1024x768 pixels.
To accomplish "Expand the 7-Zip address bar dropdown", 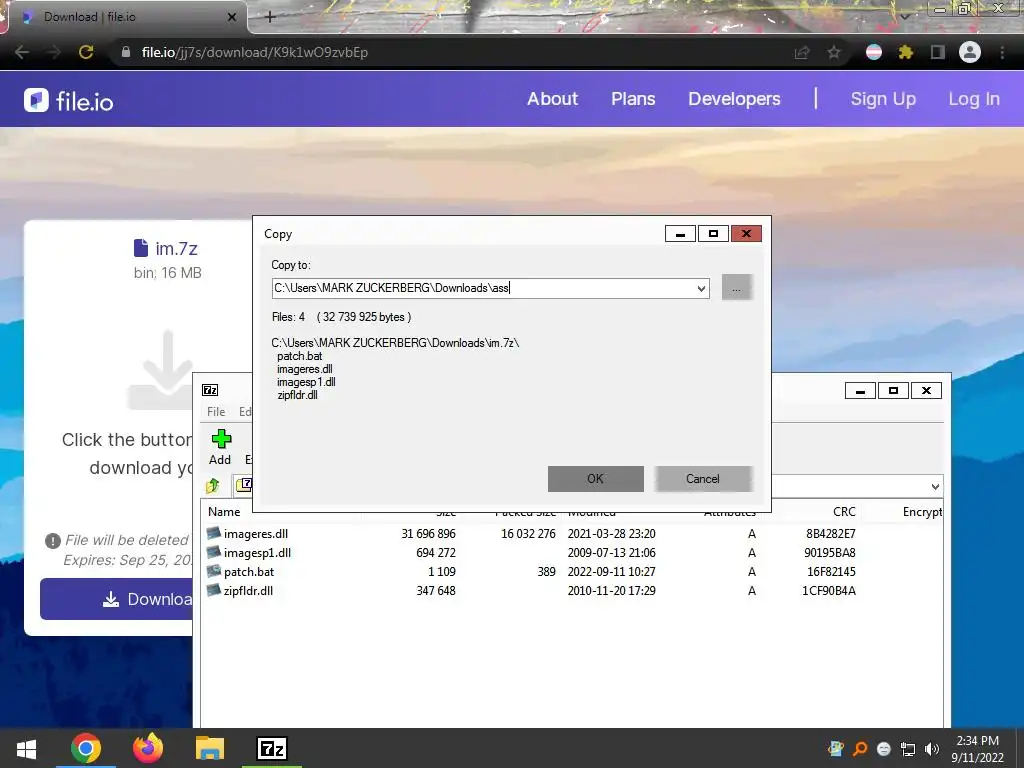I will coord(935,487).
